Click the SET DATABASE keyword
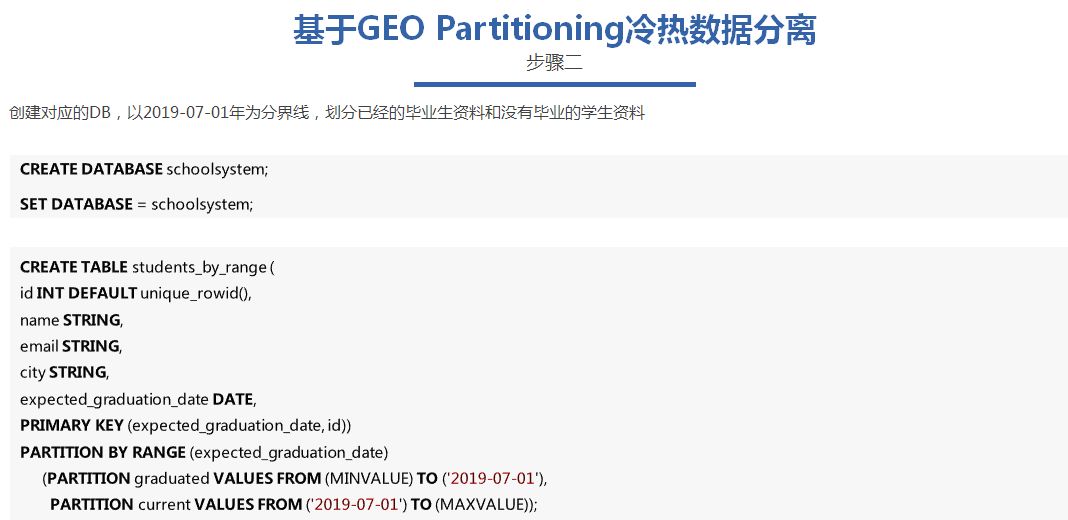The width and height of the screenshot is (1068, 520). click(x=76, y=204)
